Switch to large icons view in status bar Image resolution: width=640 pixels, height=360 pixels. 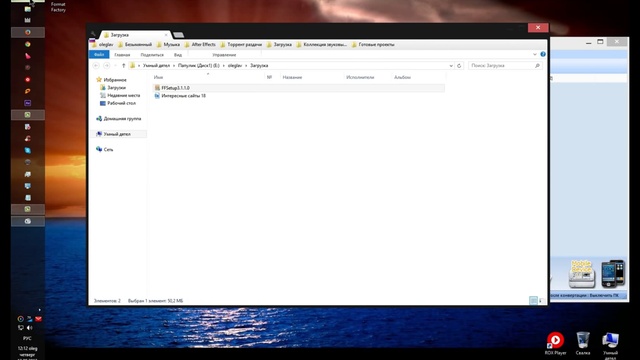click(x=541, y=301)
